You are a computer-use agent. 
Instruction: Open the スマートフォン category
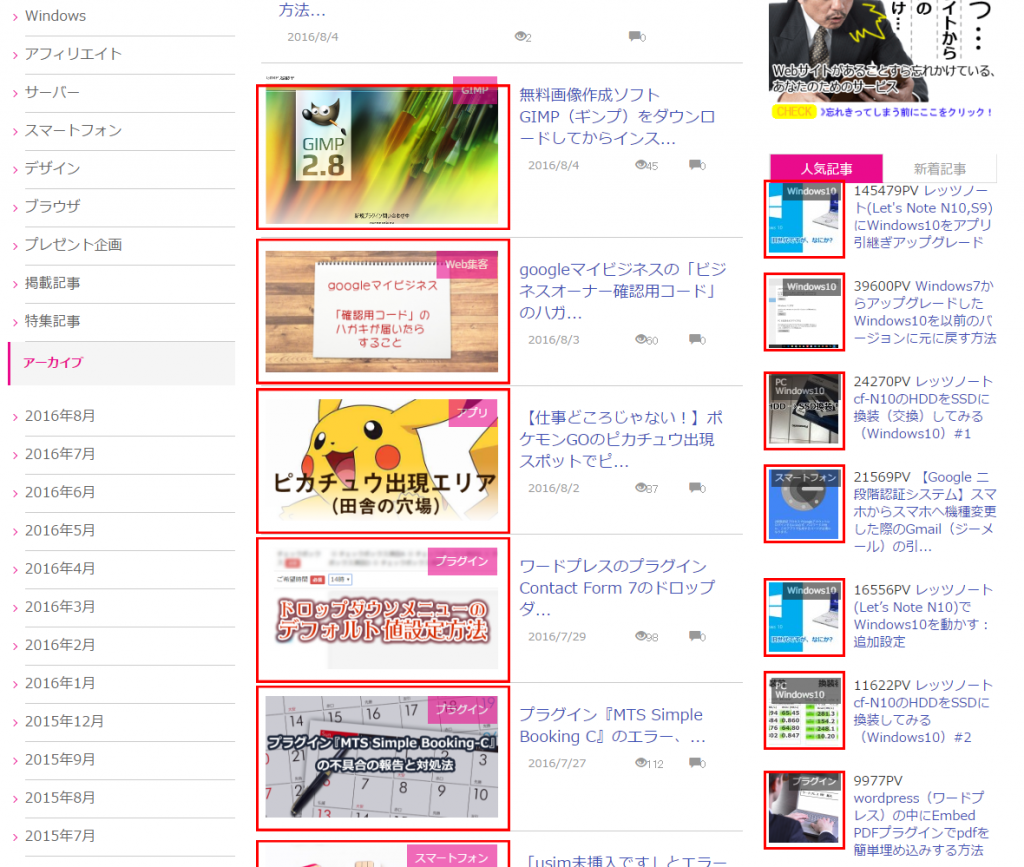coord(73,131)
